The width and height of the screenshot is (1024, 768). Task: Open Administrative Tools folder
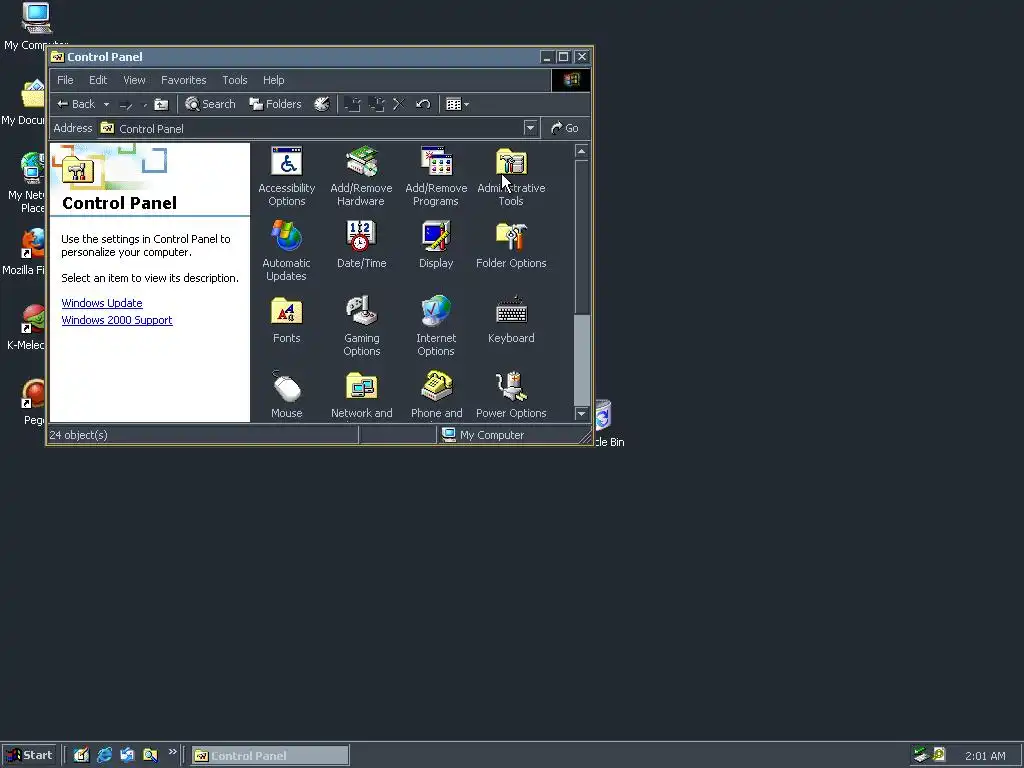click(x=511, y=176)
